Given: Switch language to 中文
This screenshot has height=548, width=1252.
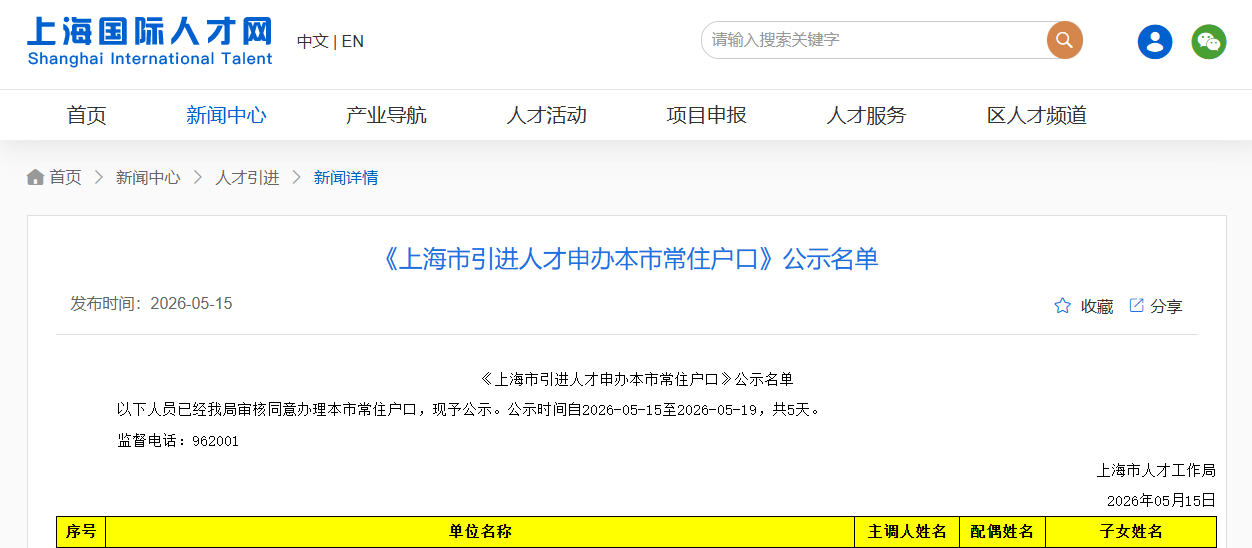Looking at the screenshot, I should click(312, 41).
